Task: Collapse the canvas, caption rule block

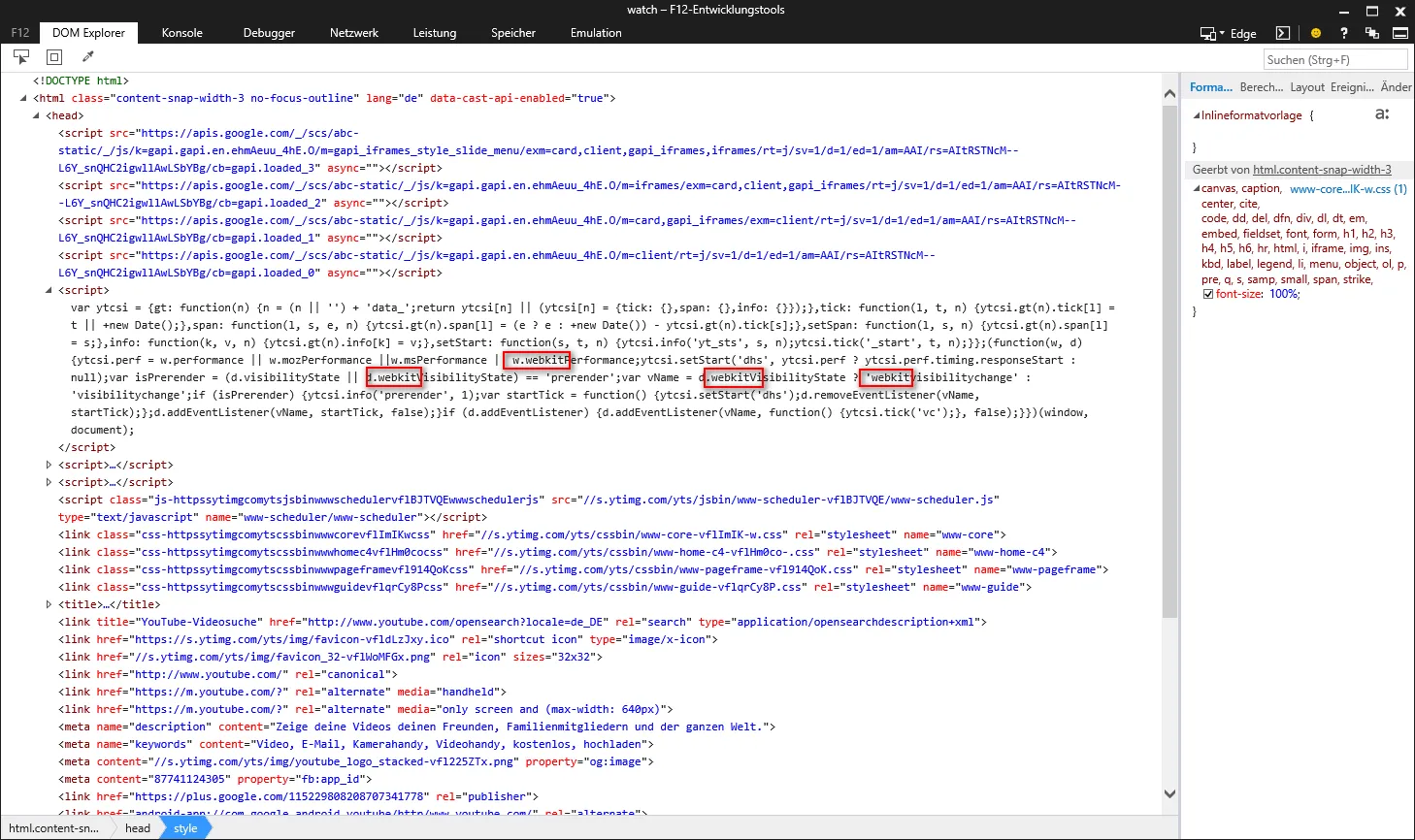Action: coord(1197,189)
